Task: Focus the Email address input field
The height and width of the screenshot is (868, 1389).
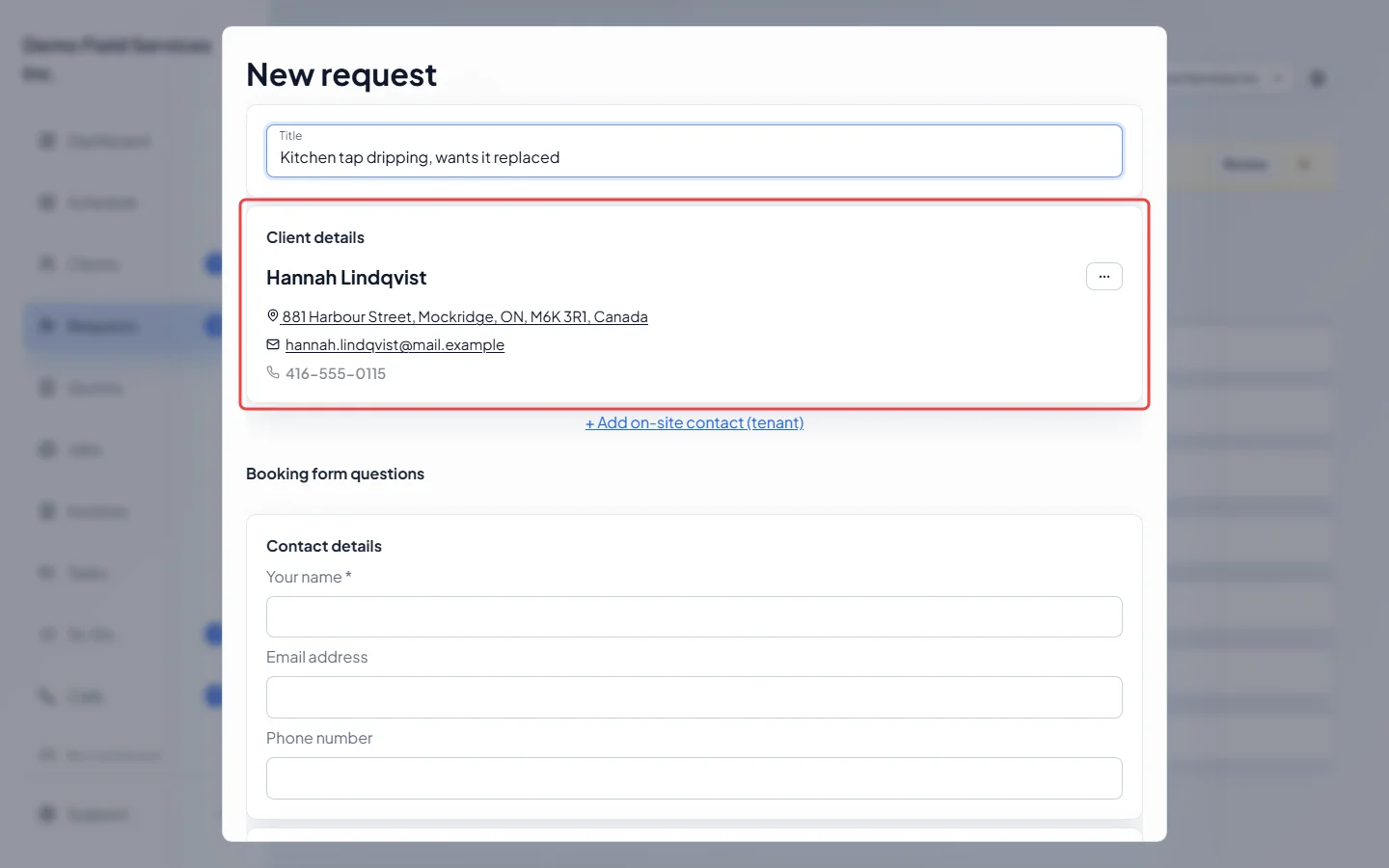Action: click(694, 697)
